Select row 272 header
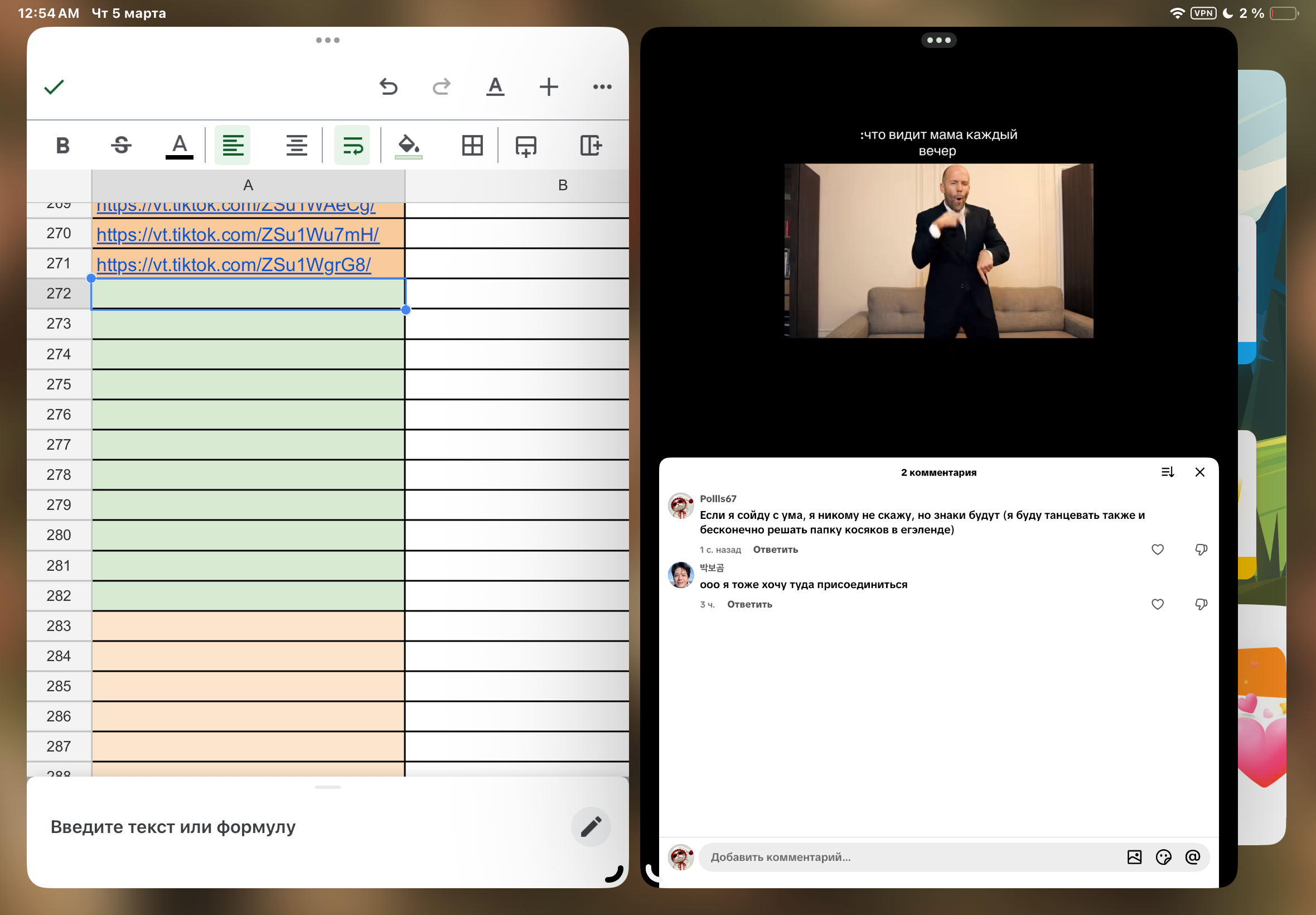The width and height of the screenshot is (1316, 915). pos(59,293)
